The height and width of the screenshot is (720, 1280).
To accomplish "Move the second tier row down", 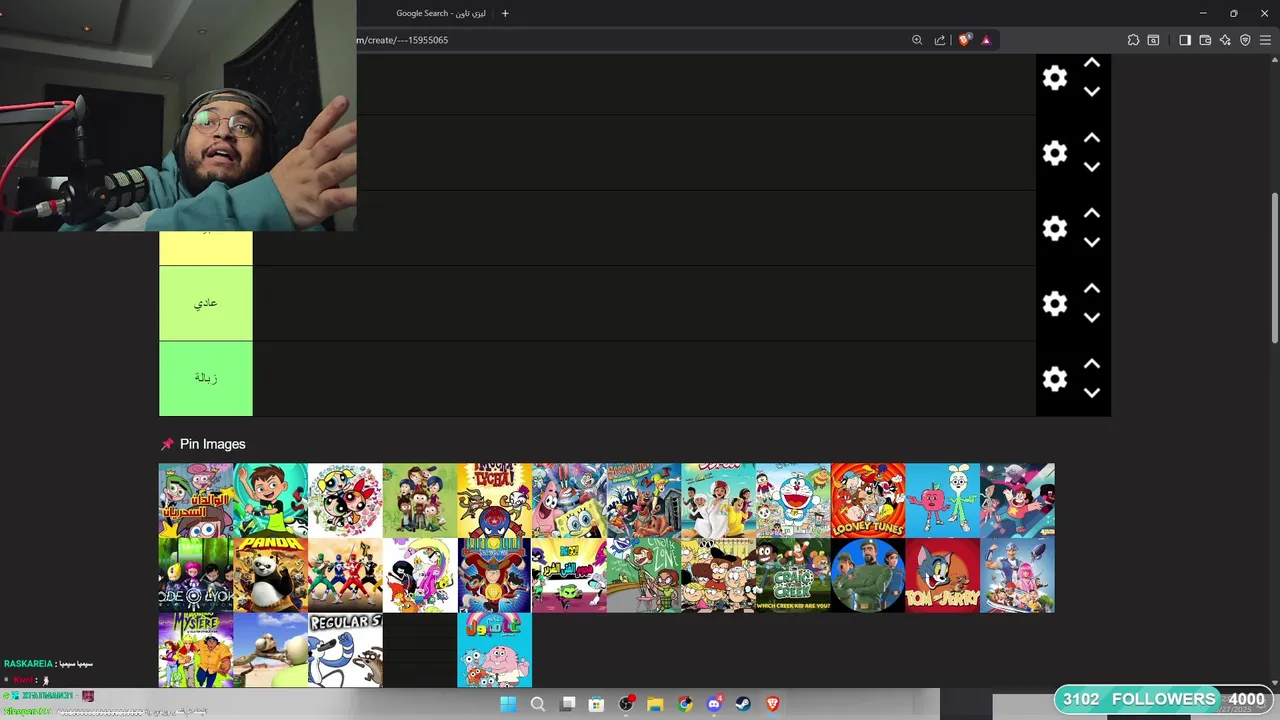I will coord(1092,167).
